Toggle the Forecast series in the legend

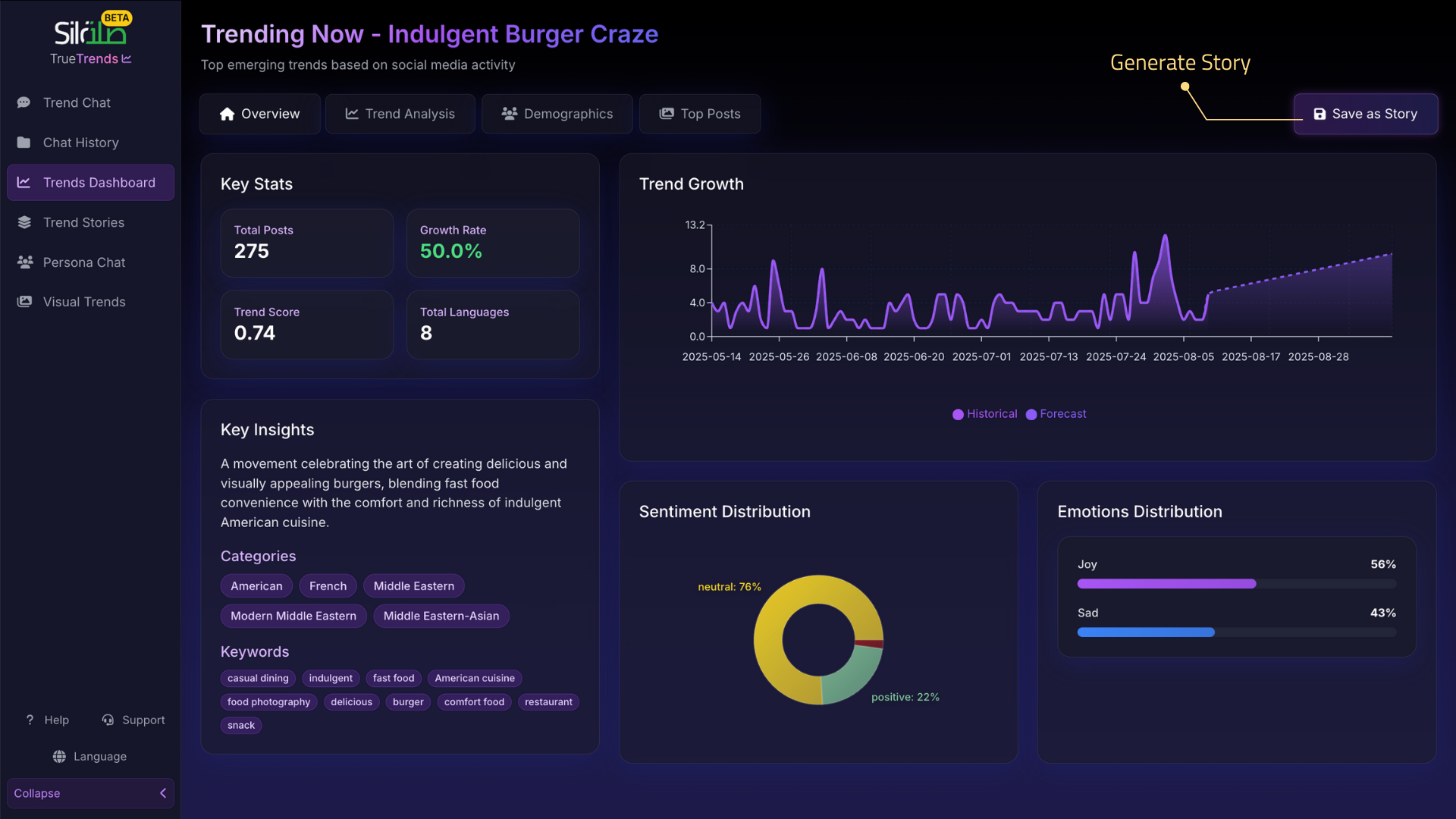pyautogui.click(x=1056, y=414)
